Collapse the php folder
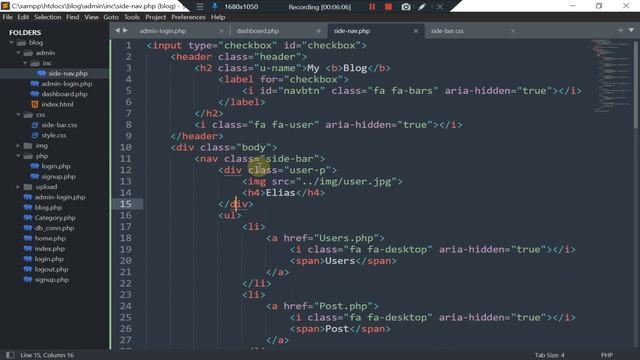640x360 pixels. pos(18,156)
